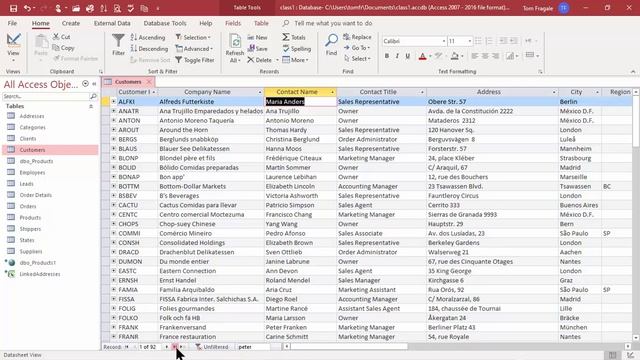Switch to the Create ribbon tab
The width and height of the screenshot is (640, 360).
coord(71,23)
